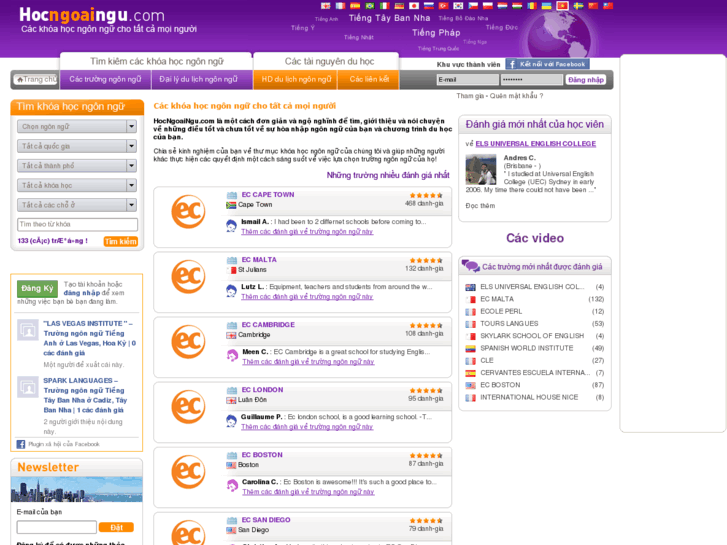Go to home via Trang chủ
This screenshot has height=545, width=727.
(x=35, y=79)
